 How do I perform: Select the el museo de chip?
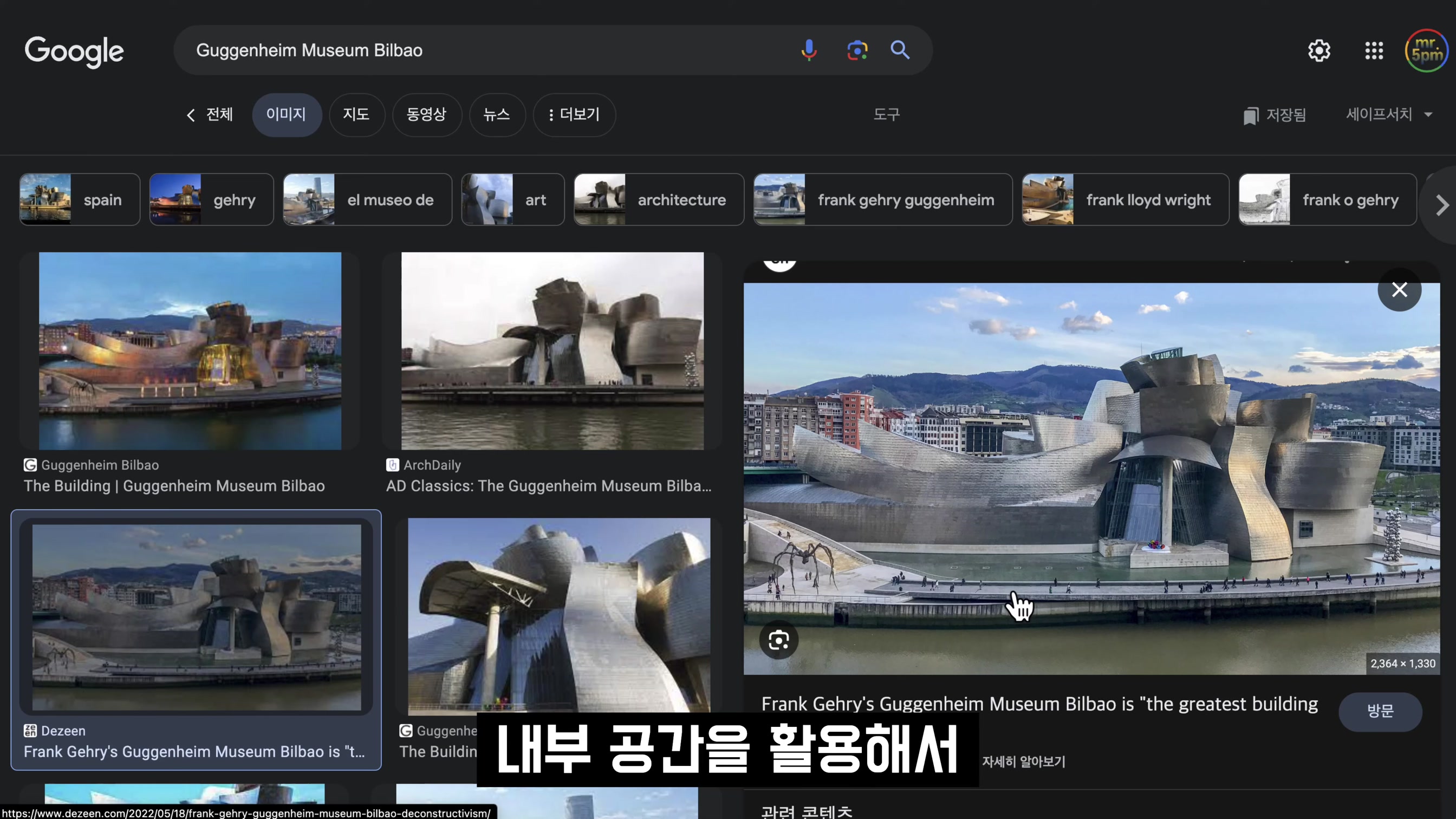point(367,199)
